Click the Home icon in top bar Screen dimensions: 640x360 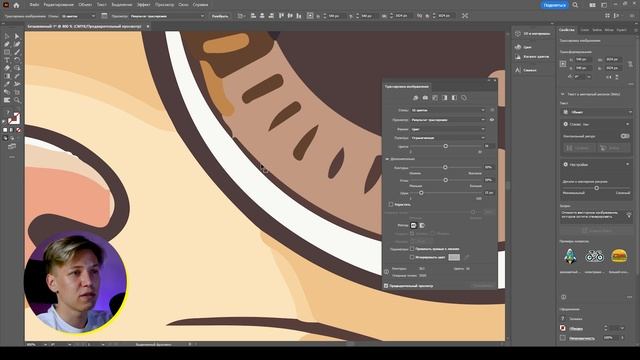pos(16,5)
